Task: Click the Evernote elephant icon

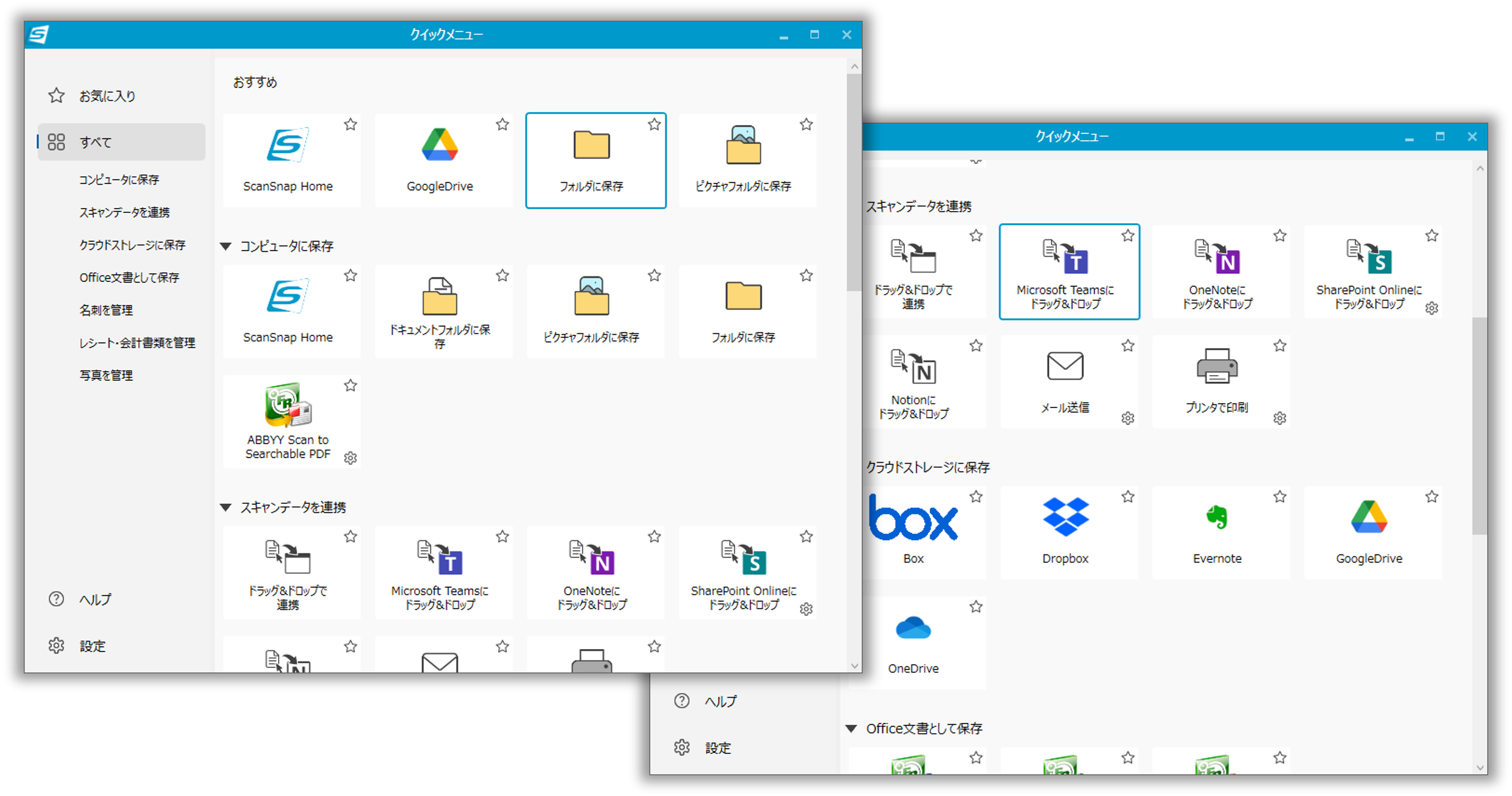Action: pos(1217,517)
